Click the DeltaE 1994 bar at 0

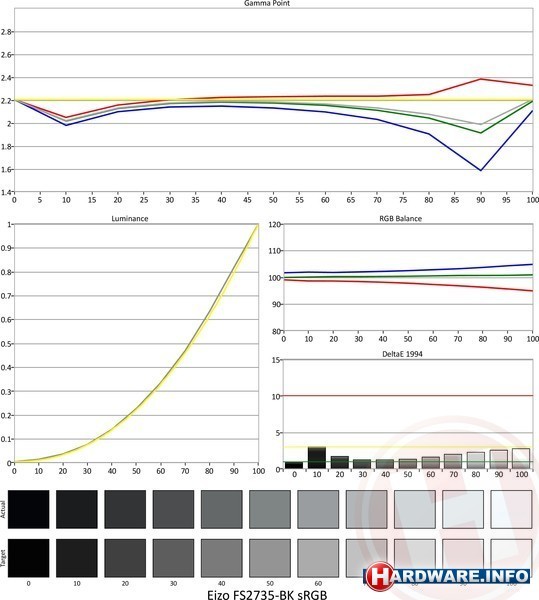pos(294,465)
